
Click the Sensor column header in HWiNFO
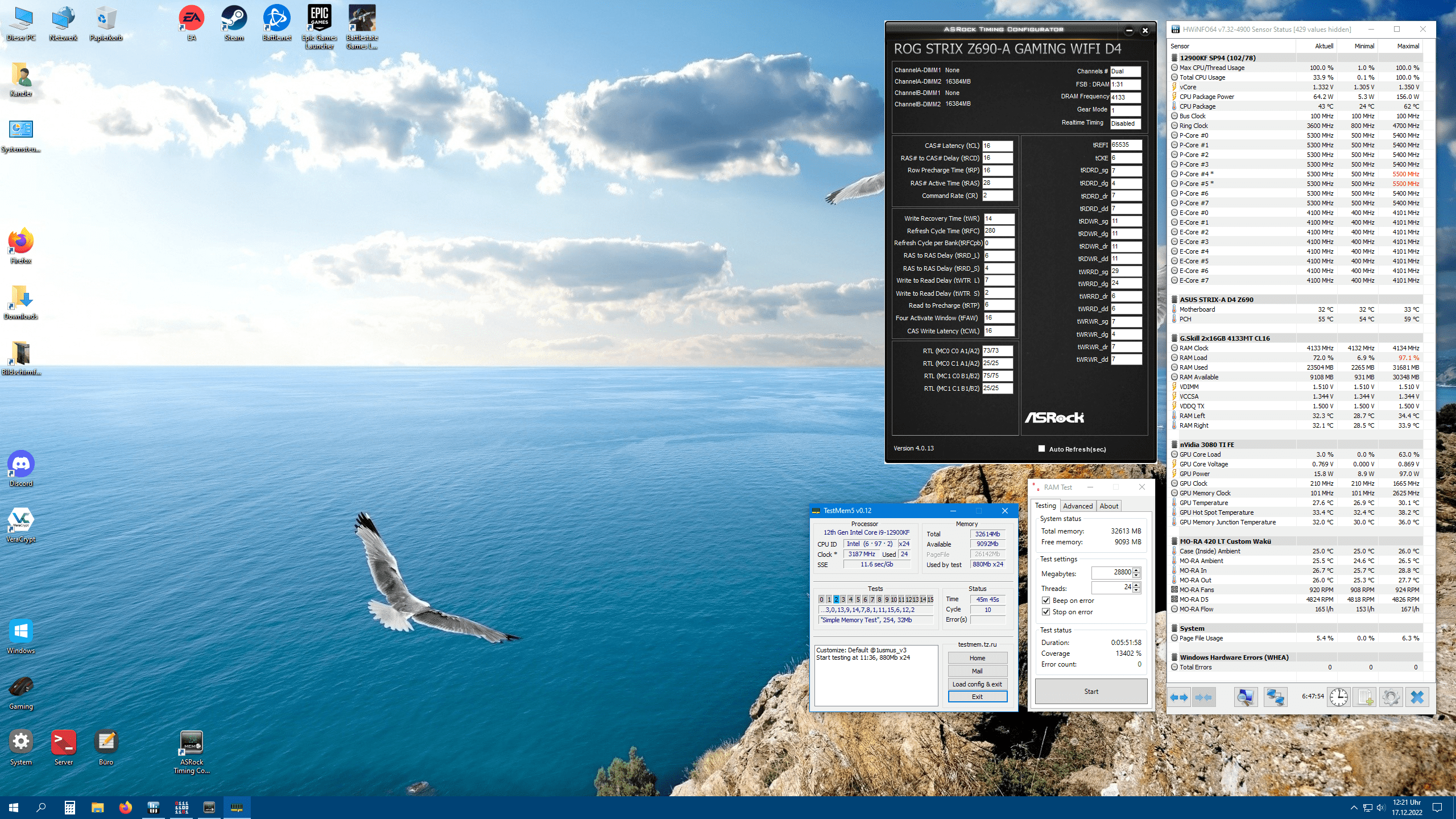click(x=1232, y=46)
